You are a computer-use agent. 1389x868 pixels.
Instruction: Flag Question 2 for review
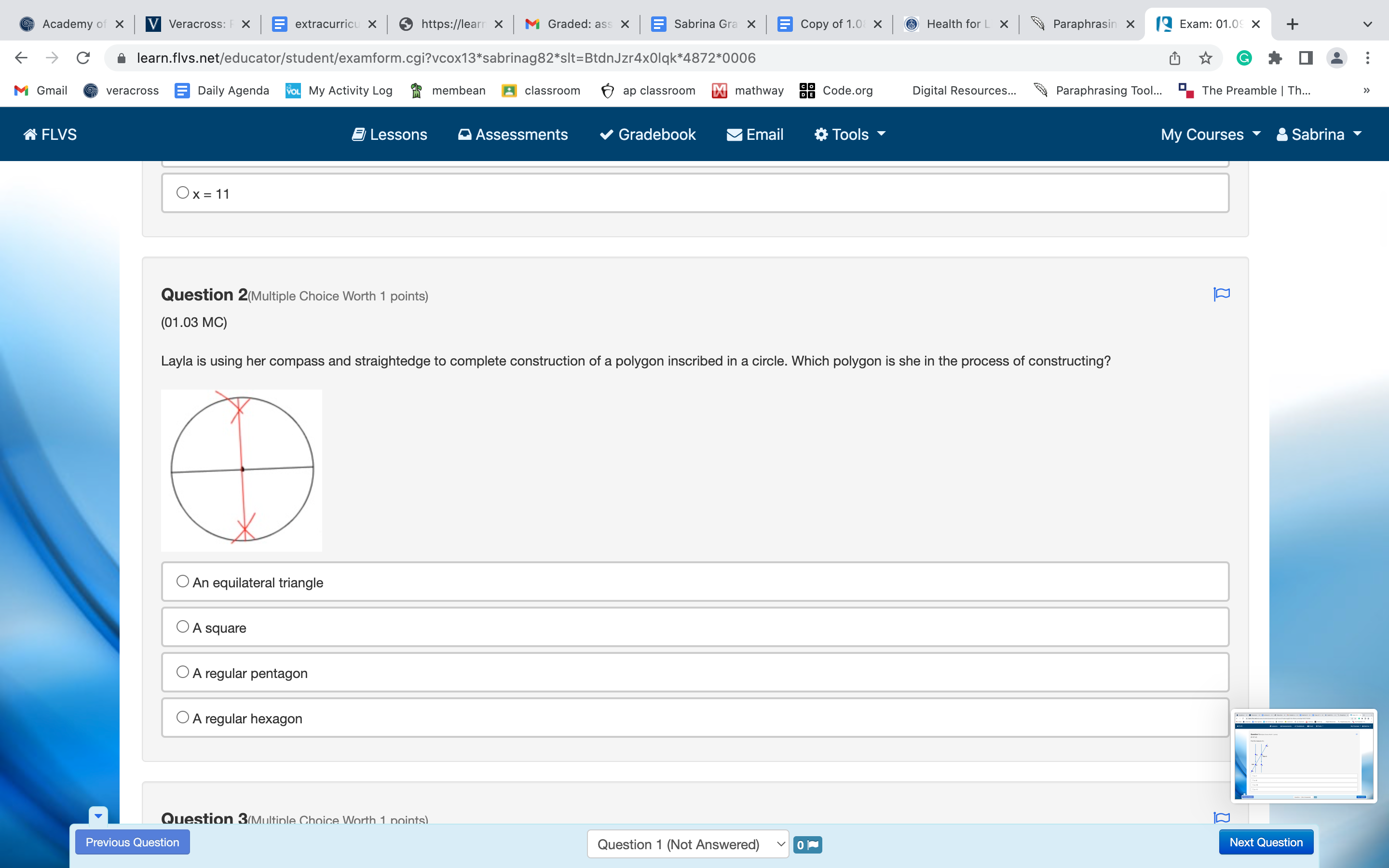[x=1221, y=294]
